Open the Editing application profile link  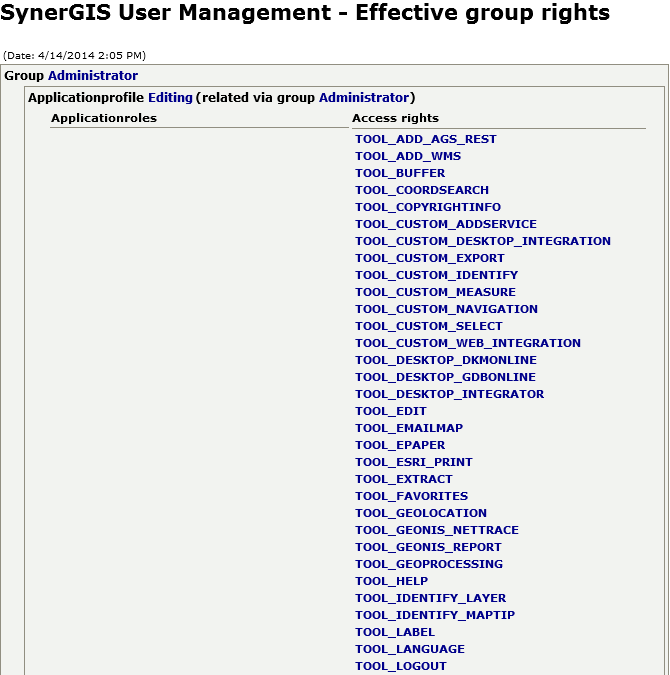click(170, 97)
